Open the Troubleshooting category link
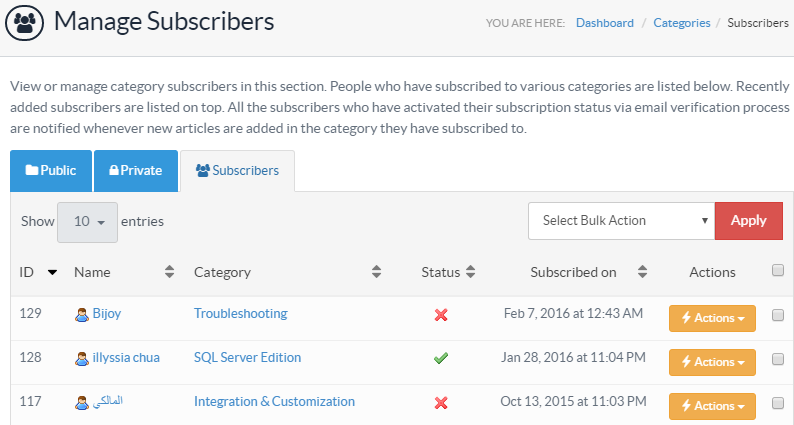The image size is (794, 425). (x=240, y=314)
